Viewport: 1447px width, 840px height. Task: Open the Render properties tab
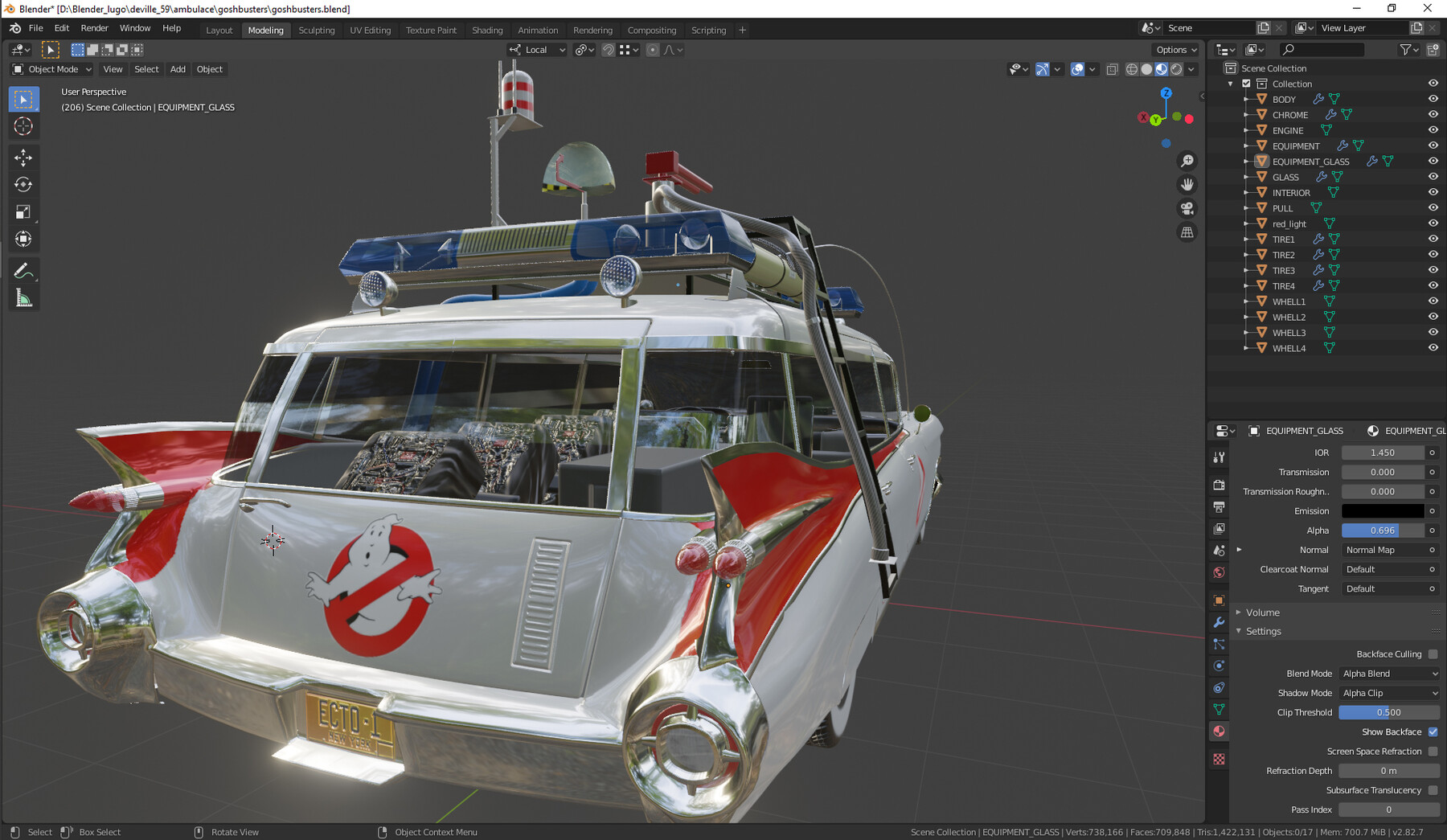pos(1219,485)
